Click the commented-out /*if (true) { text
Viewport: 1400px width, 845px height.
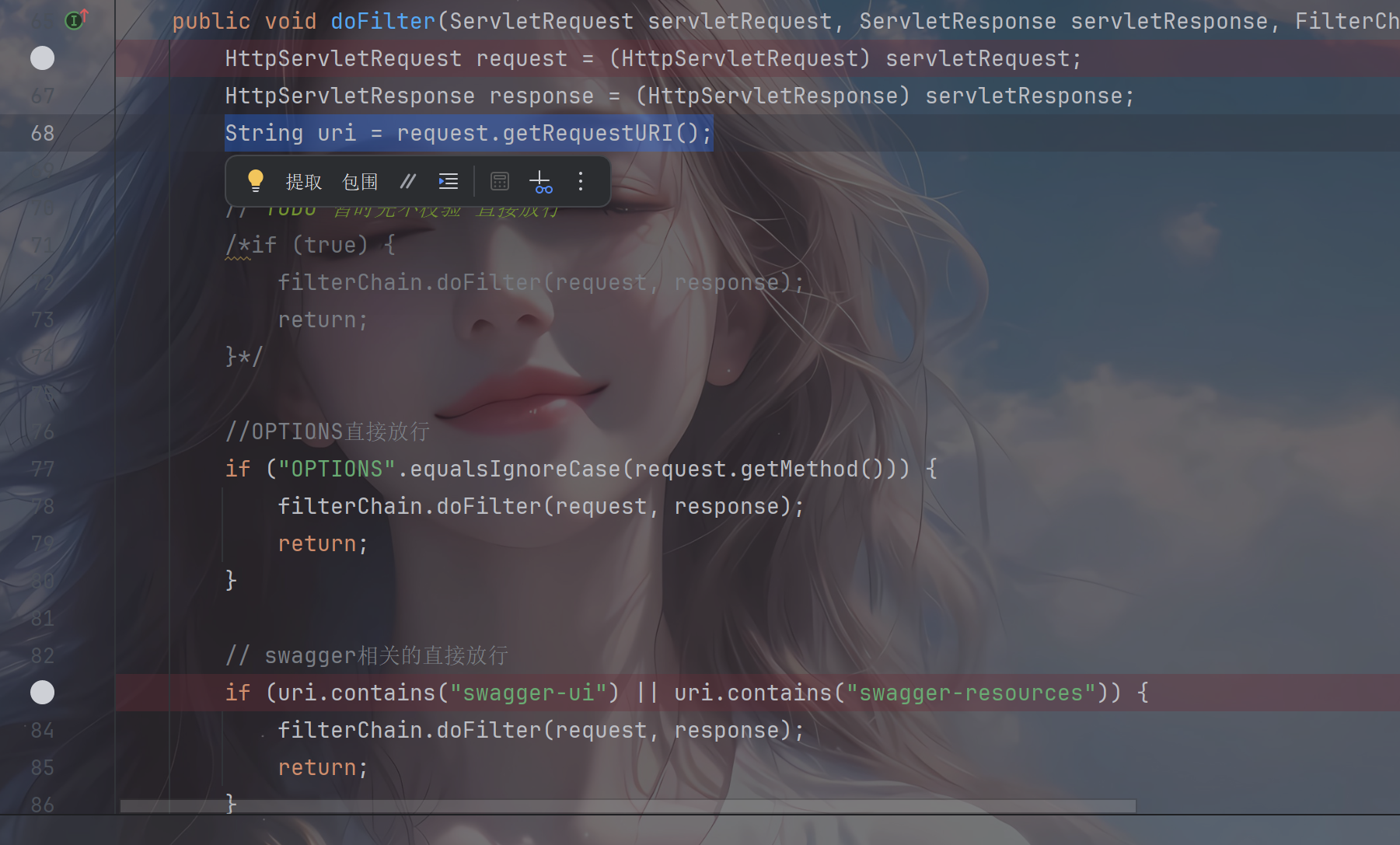pos(310,245)
